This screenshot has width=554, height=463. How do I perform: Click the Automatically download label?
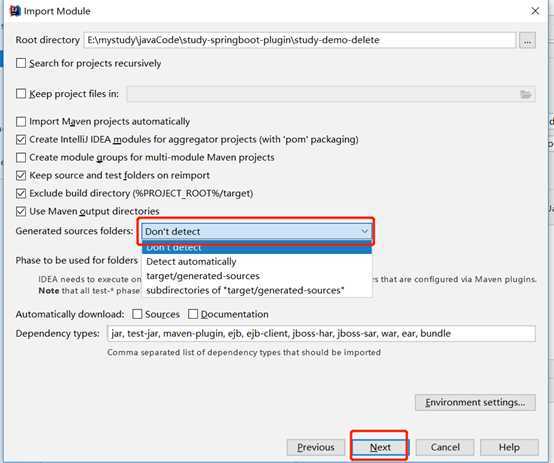70,314
